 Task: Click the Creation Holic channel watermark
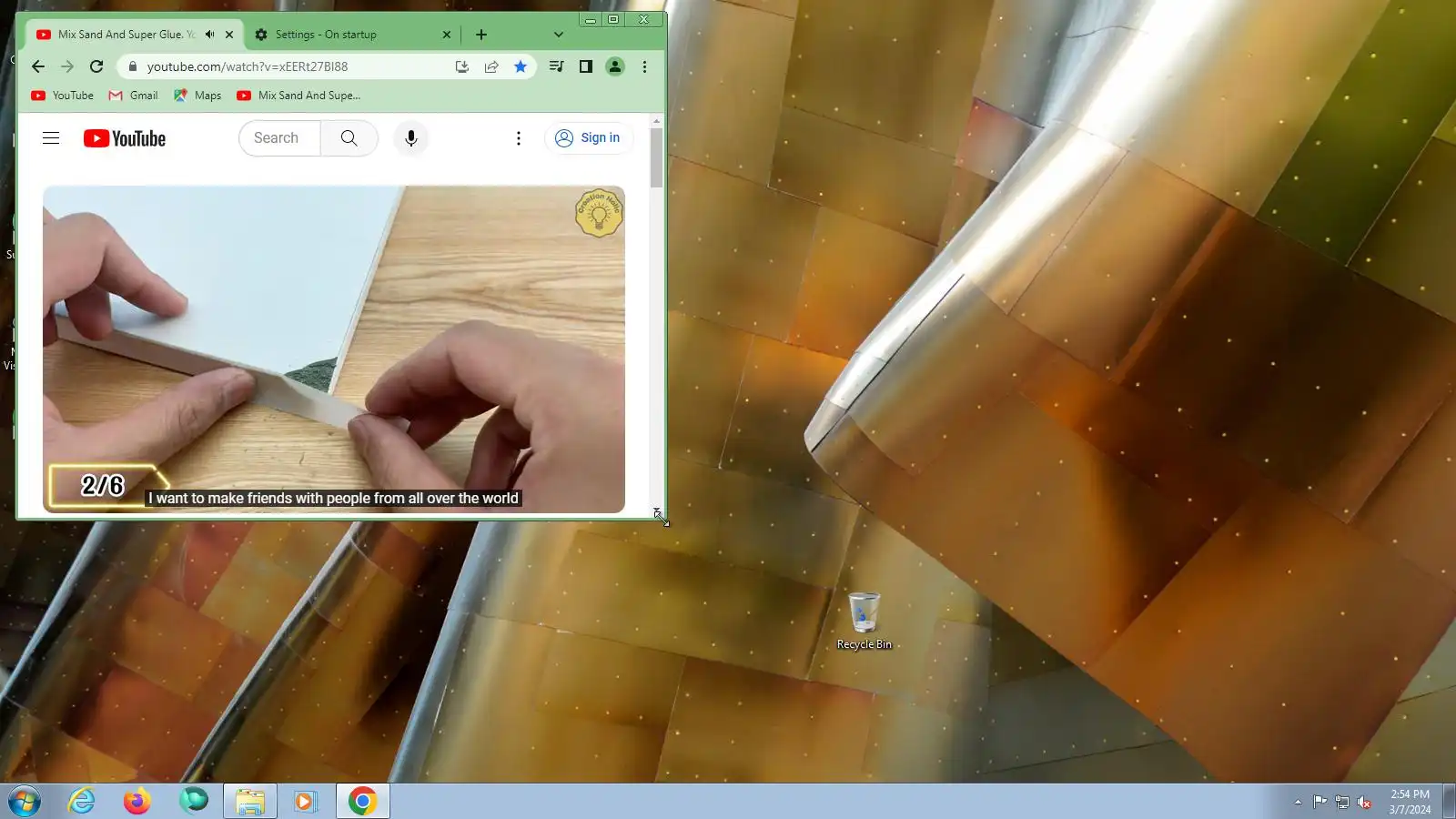pos(599,214)
